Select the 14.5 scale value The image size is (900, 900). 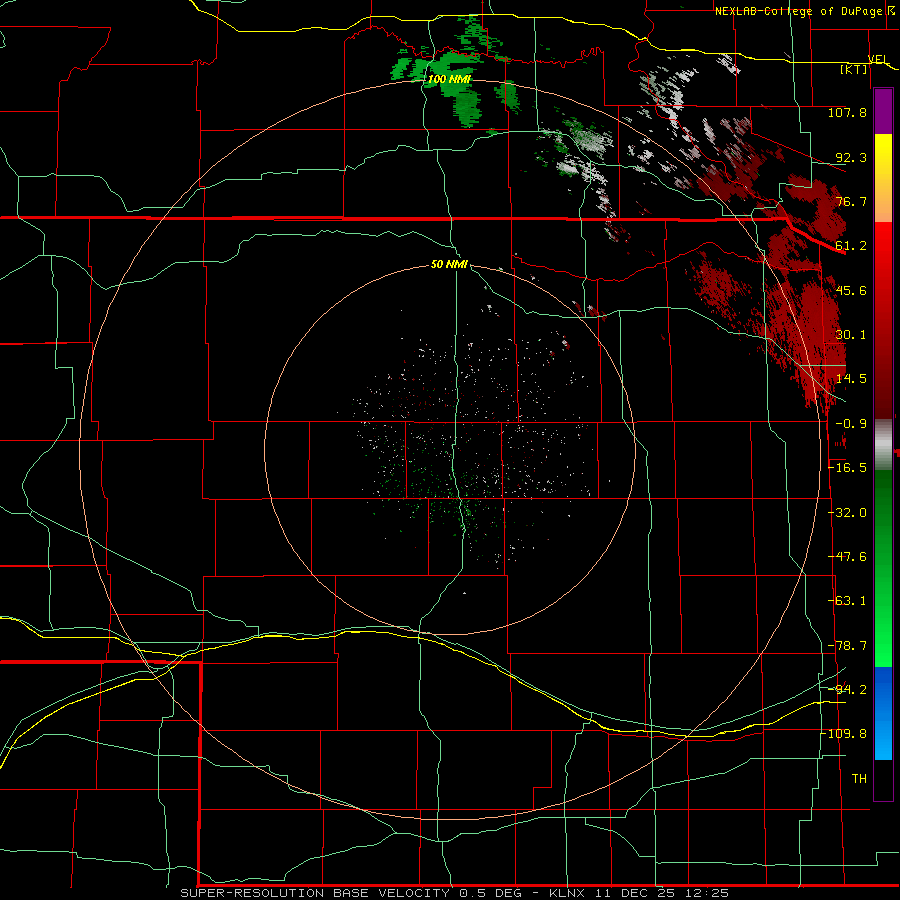coord(850,378)
